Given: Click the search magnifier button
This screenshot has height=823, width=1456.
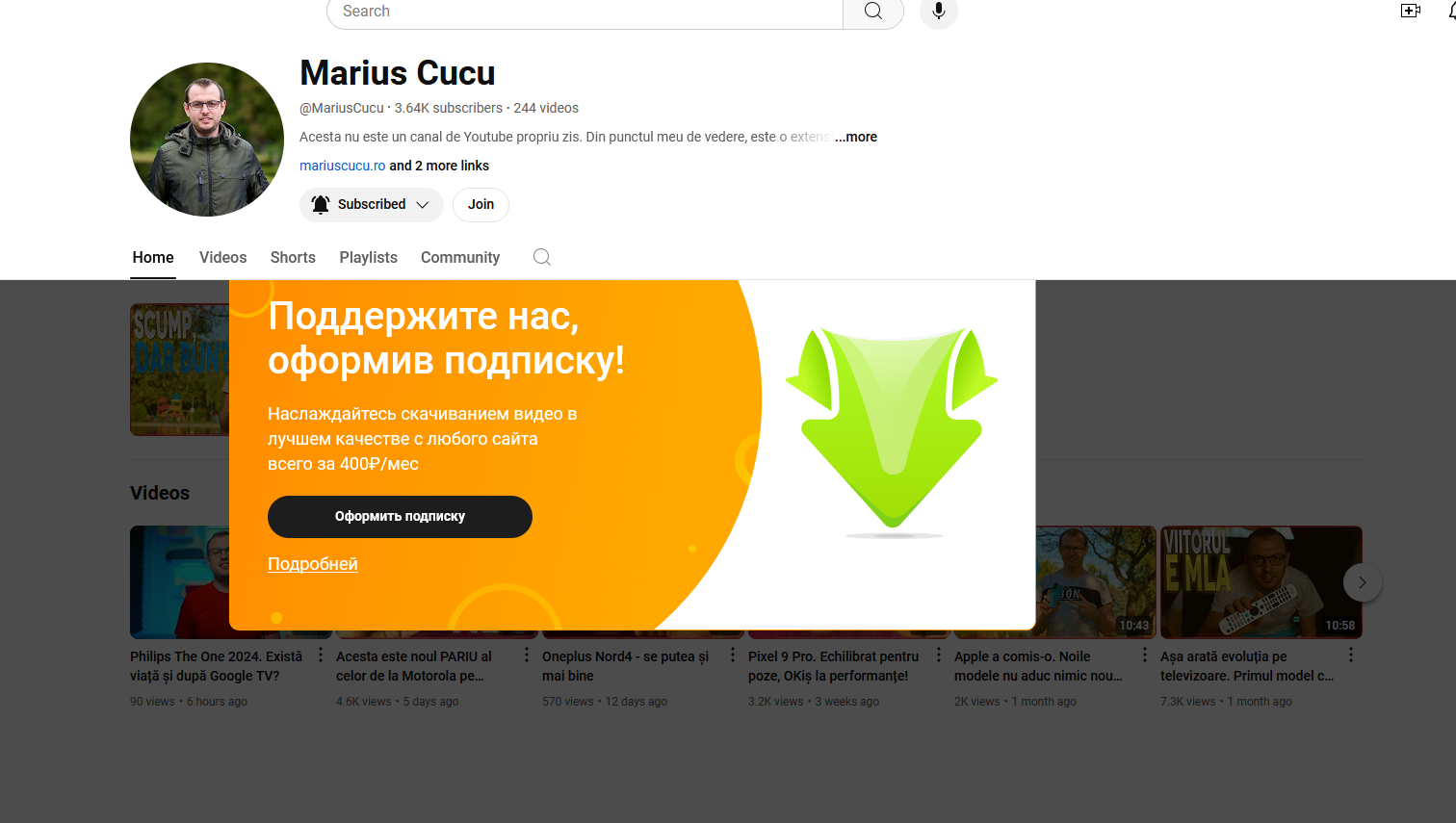Looking at the screenshot, I should (x=873, y=12).
